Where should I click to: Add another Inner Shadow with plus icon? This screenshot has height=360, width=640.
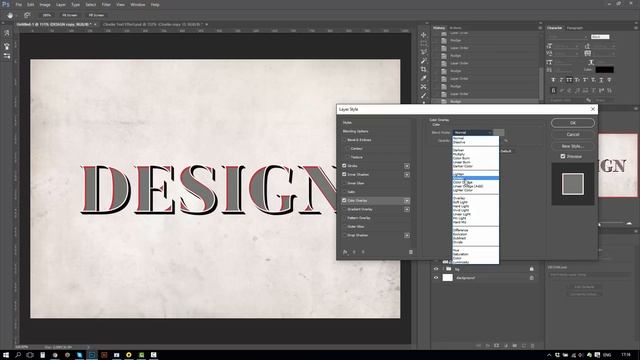[x=407, y=174]
